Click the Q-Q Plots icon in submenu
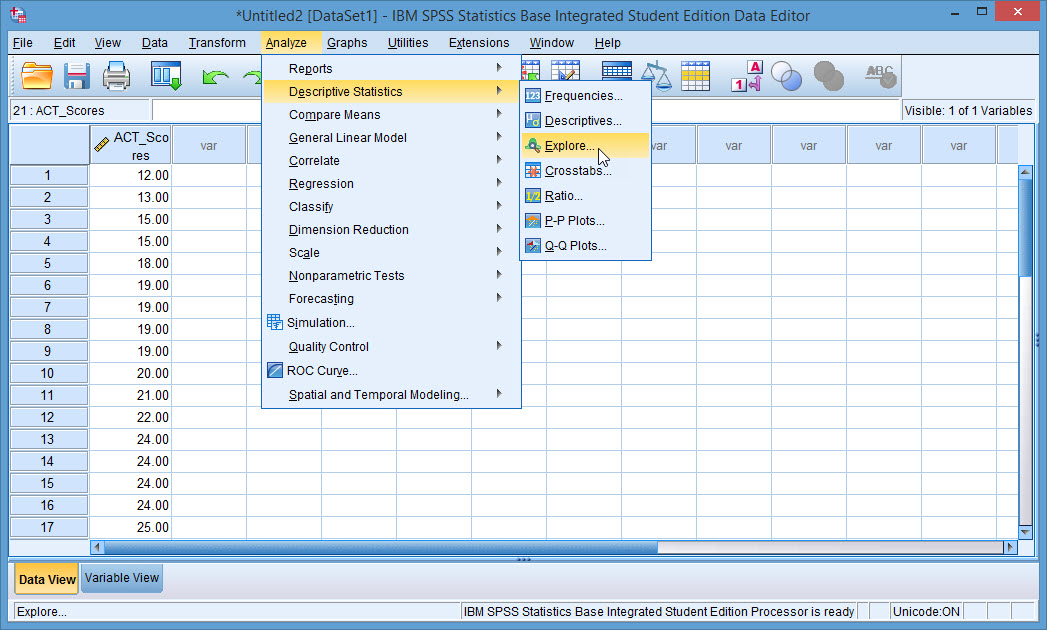Screen dimensions: 1047x630 point(532,245)
